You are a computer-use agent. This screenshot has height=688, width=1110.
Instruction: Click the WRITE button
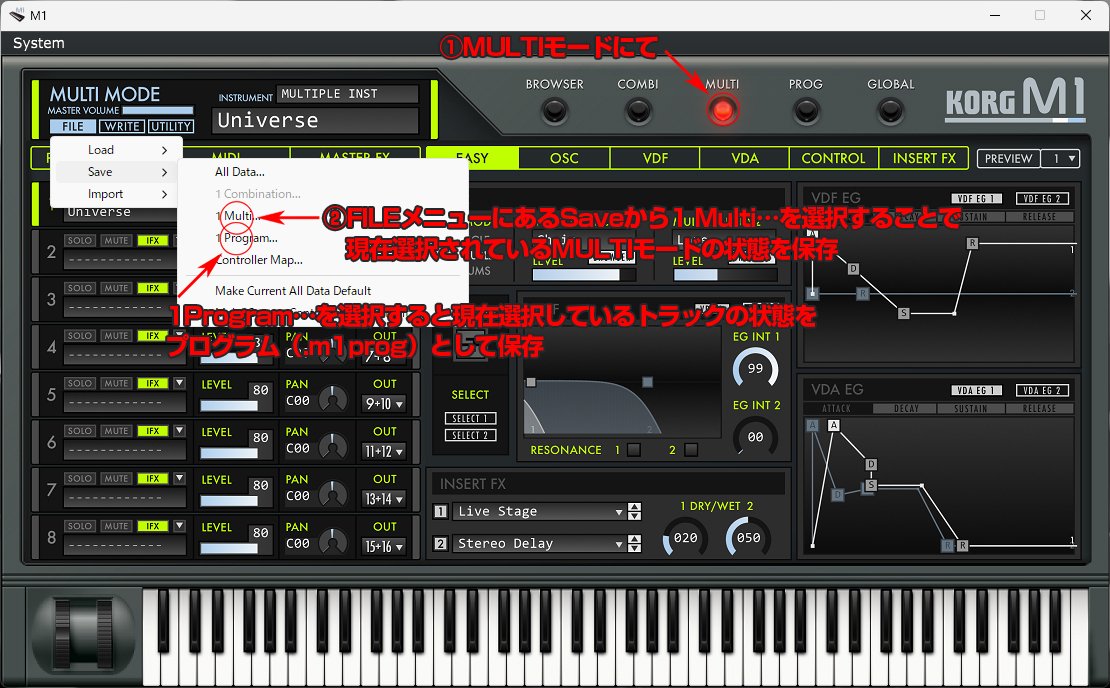click(125, 126)
